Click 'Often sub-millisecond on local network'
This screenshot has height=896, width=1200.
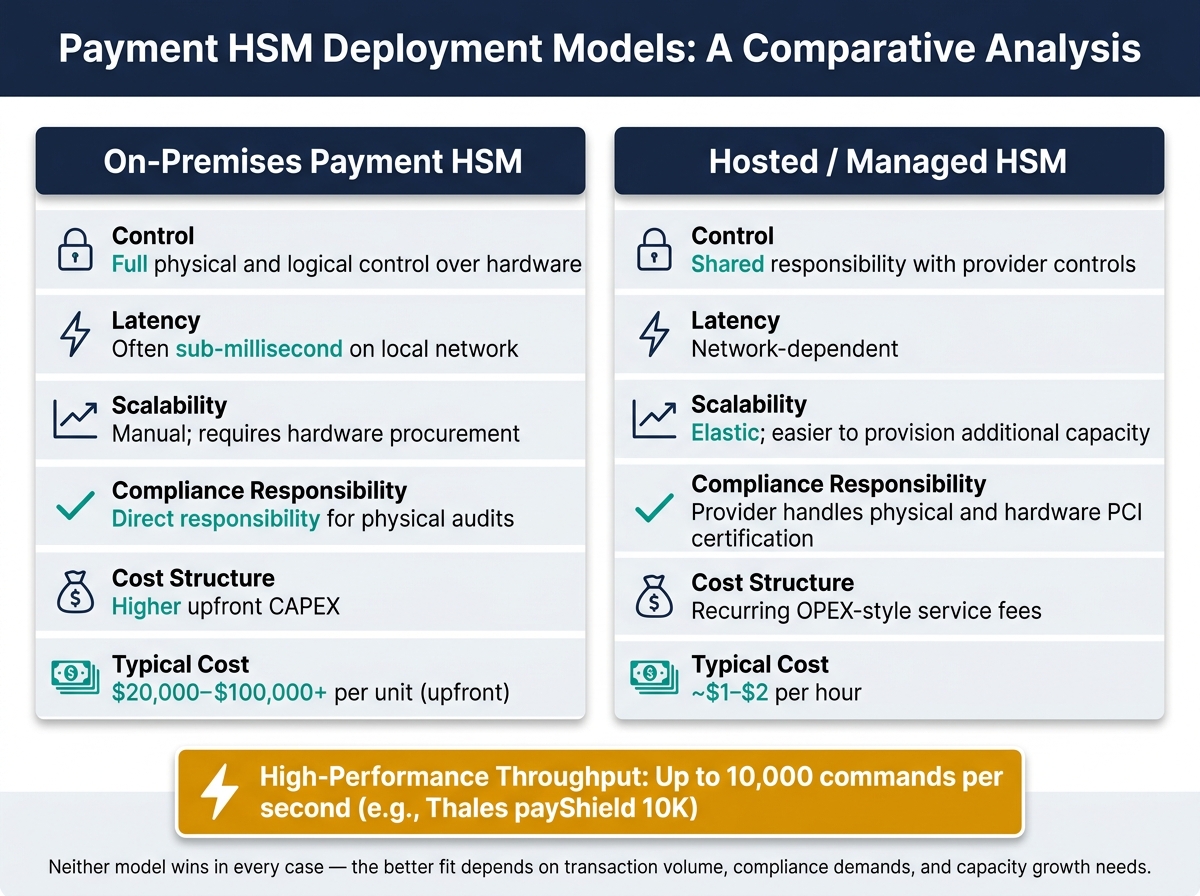(315, 349)
